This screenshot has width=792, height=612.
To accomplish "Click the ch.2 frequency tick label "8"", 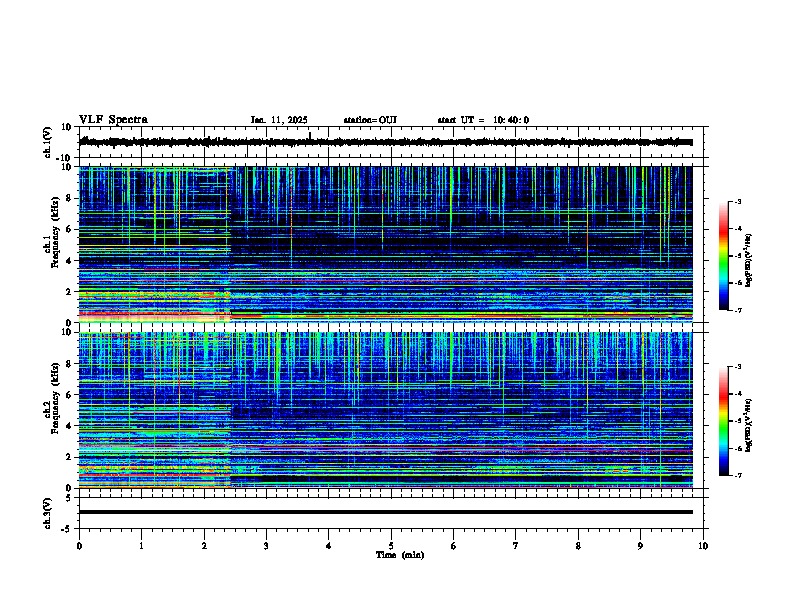I will (x=70, y=364).
